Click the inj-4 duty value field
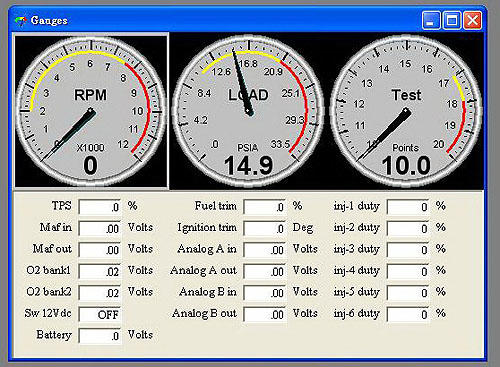The height and width of the screenshot is (367, 500). click(x=408, y=271)
